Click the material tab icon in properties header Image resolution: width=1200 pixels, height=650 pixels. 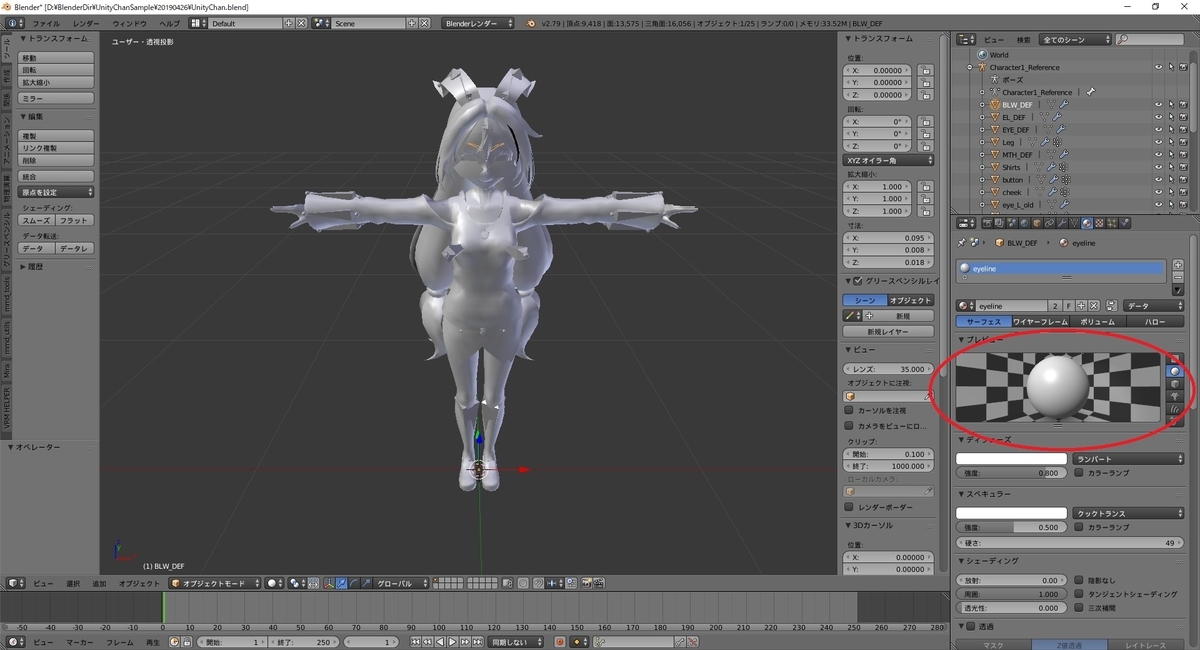pyautogui.click(x=1087, y=223)
